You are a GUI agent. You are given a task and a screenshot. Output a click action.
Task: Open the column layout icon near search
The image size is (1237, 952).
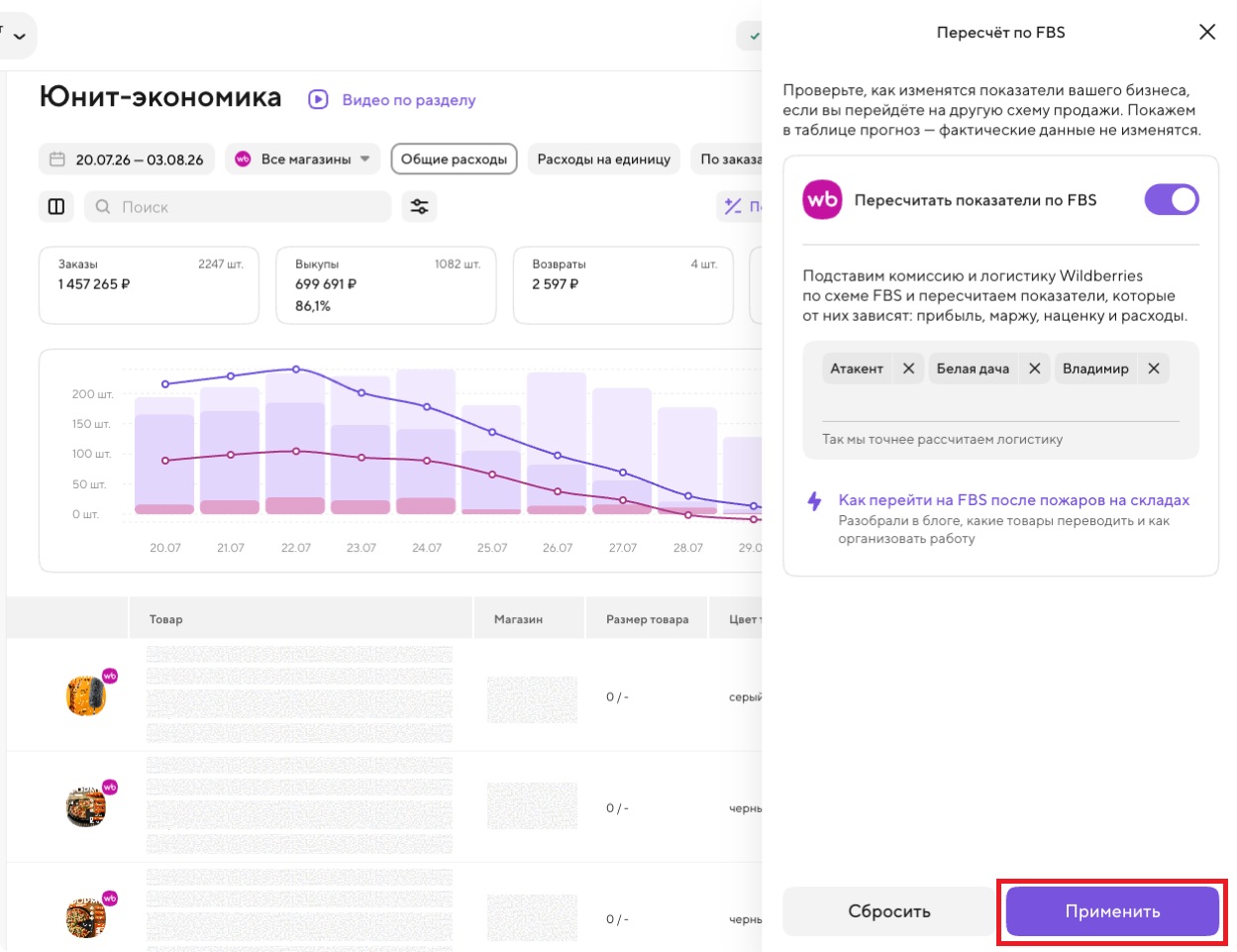pyautogui.click(x=56, y=206)
